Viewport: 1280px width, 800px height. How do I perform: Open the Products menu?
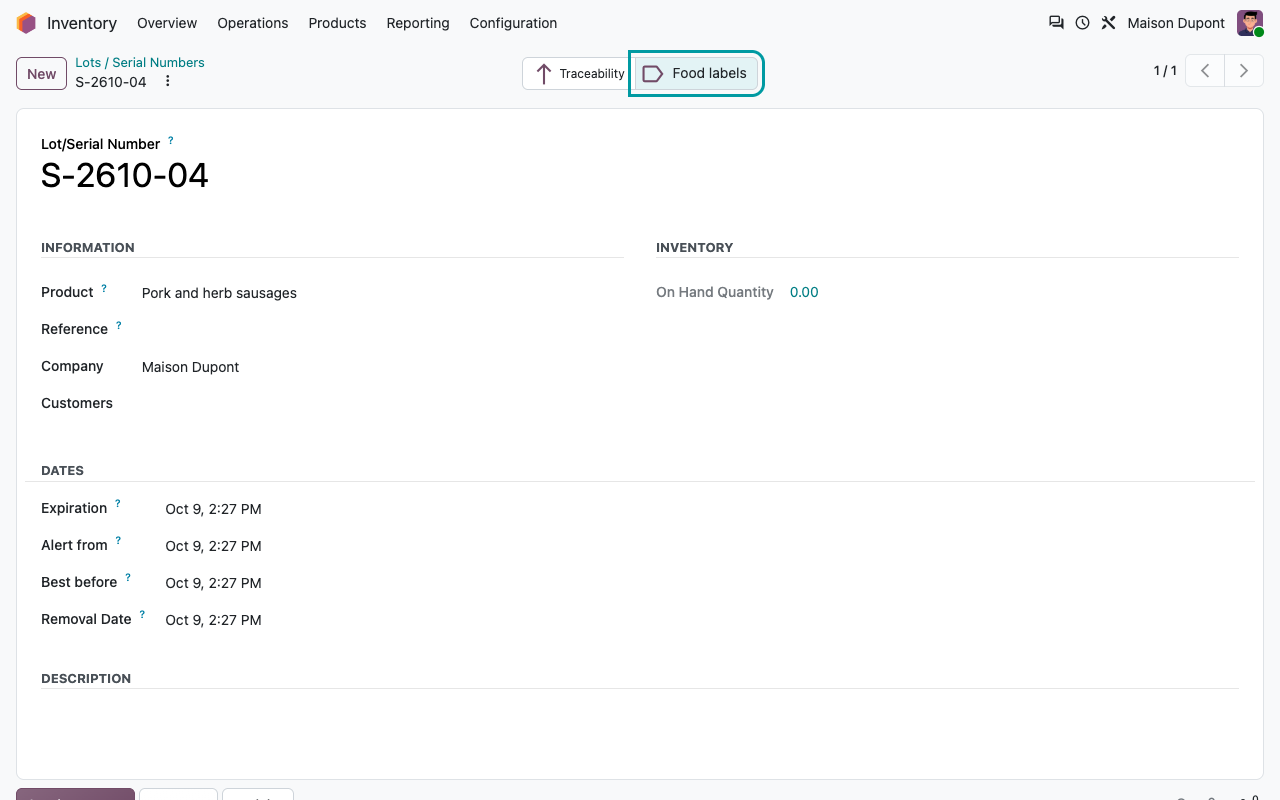click(x=337, y=23)
